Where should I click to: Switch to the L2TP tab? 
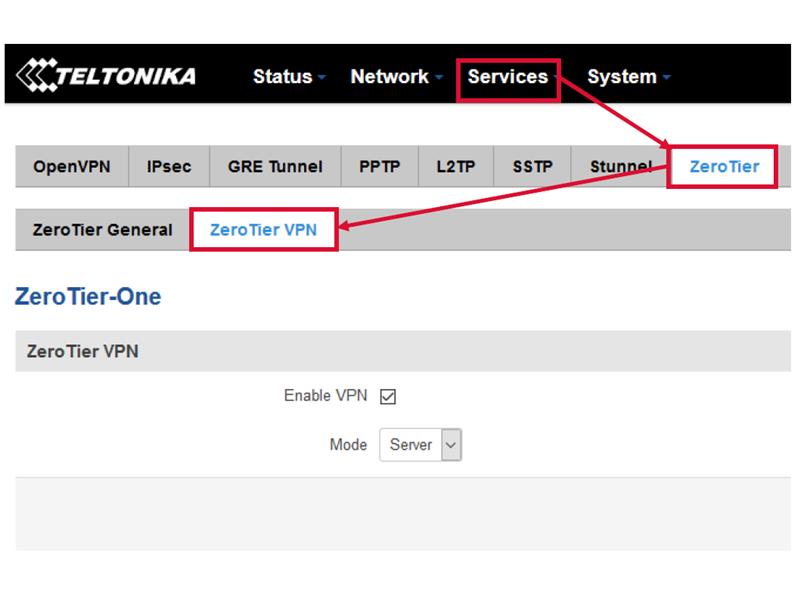tap(456, 166)
